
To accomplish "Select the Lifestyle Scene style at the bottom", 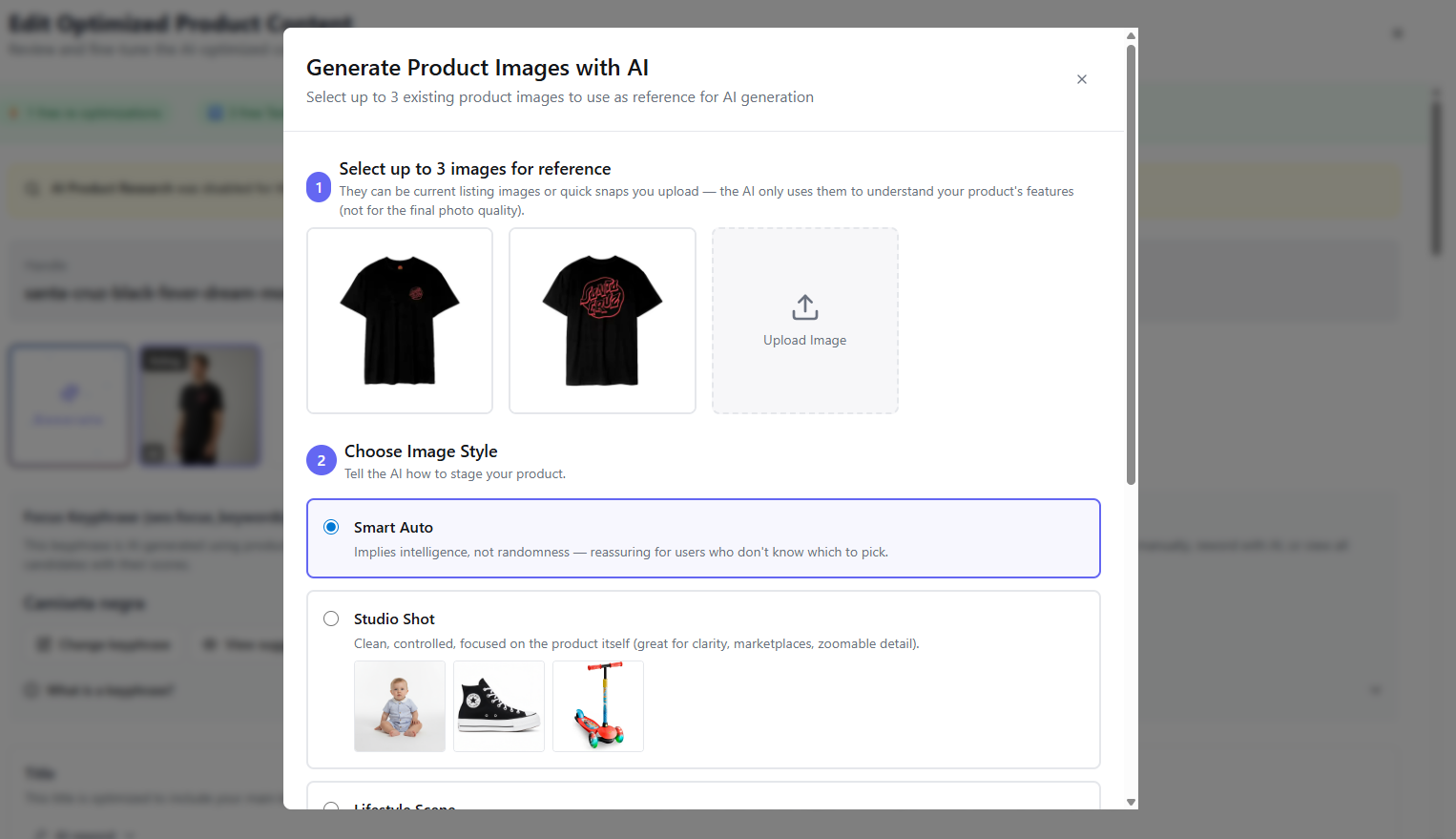I will pos(331,808).
